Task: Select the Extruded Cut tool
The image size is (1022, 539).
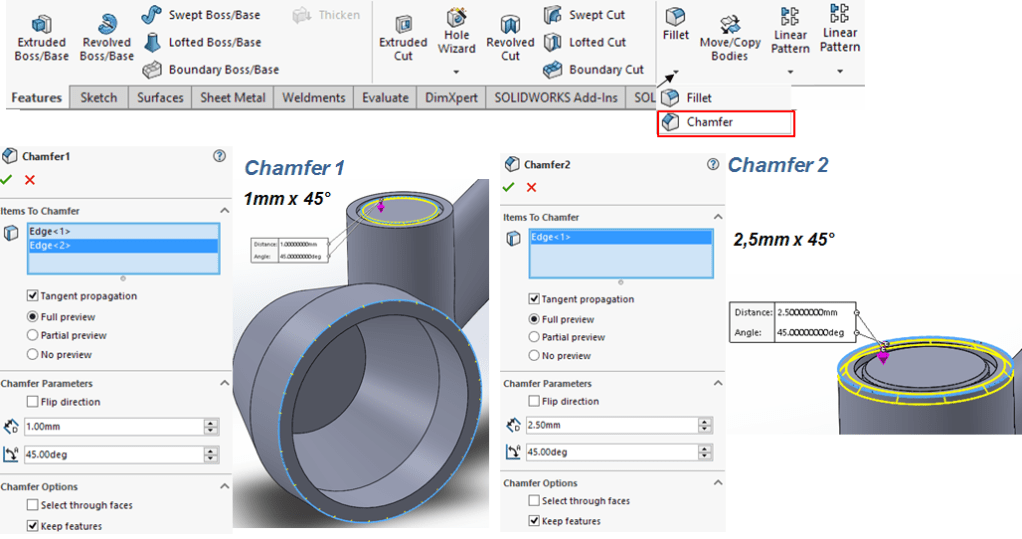Action: [x=403, y=24]
